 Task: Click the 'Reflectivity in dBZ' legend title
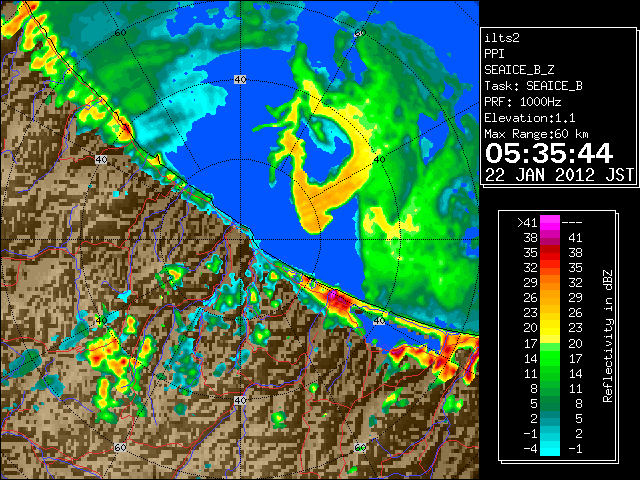click(607, 336)
